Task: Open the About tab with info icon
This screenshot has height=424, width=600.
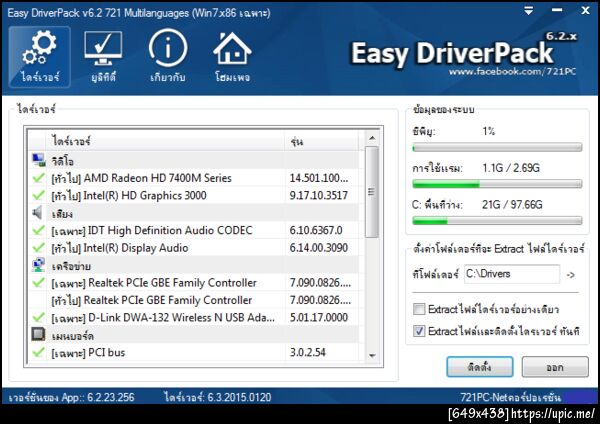Action: [168, 57]
